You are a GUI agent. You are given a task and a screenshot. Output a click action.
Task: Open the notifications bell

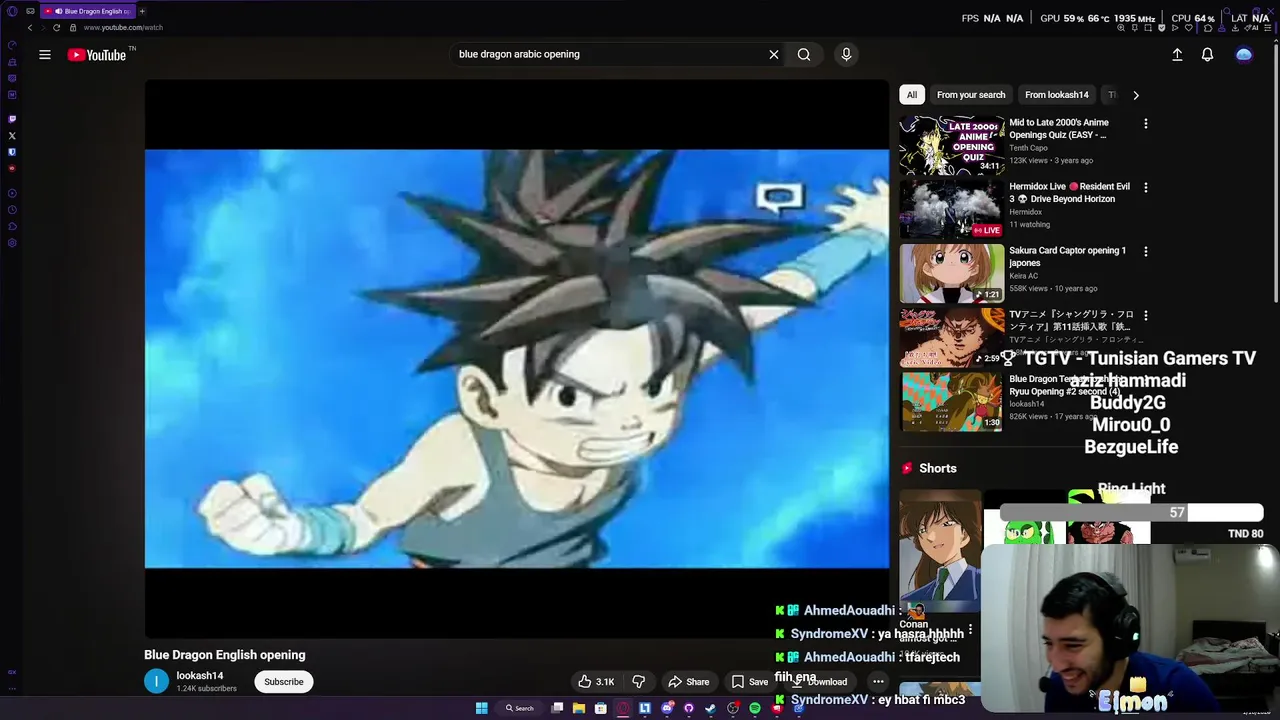tap(1207, 55)
